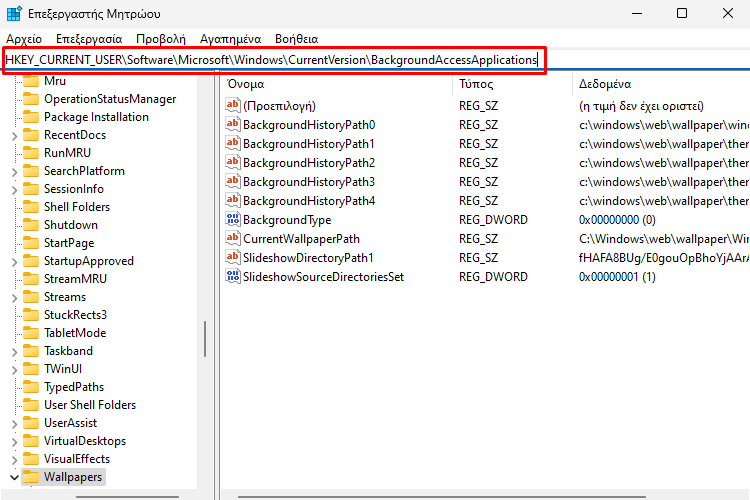Collapse the Wallpapers key

[x=14, y=478]
